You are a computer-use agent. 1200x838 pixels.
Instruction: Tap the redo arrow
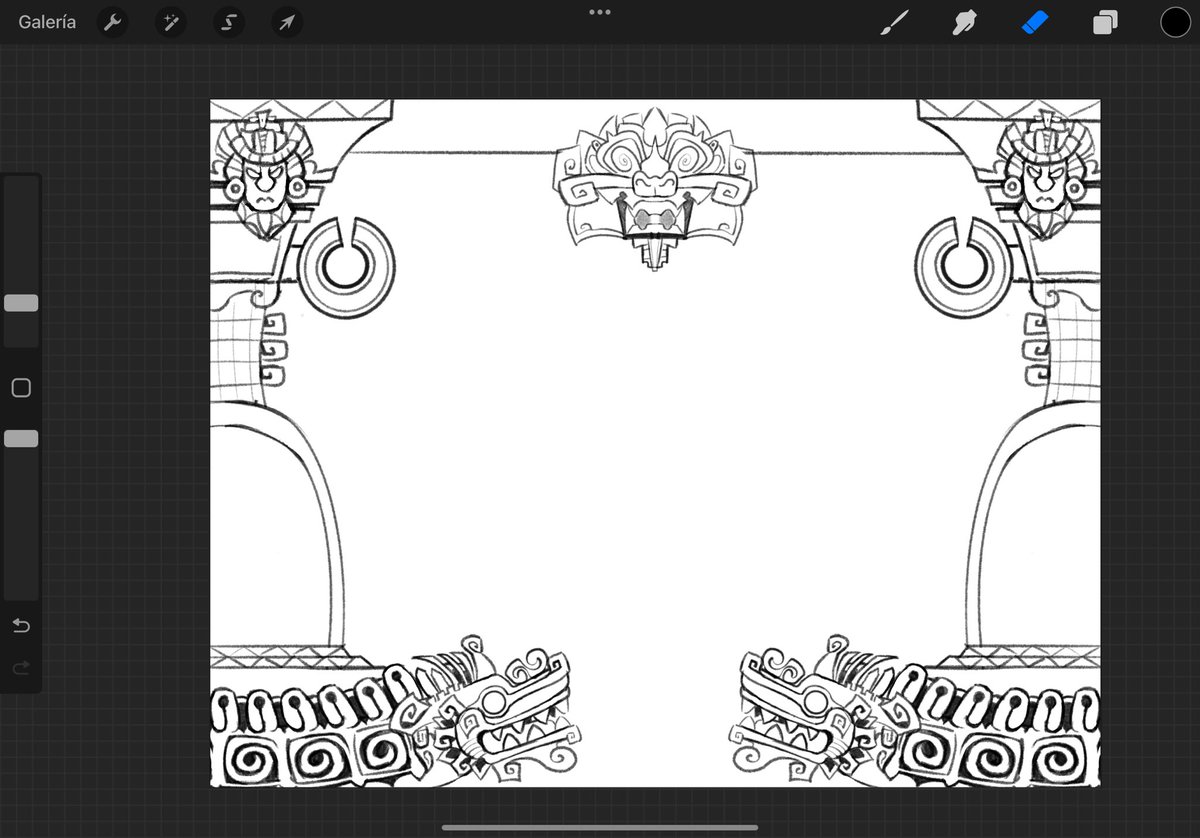[x=20, y=668]
